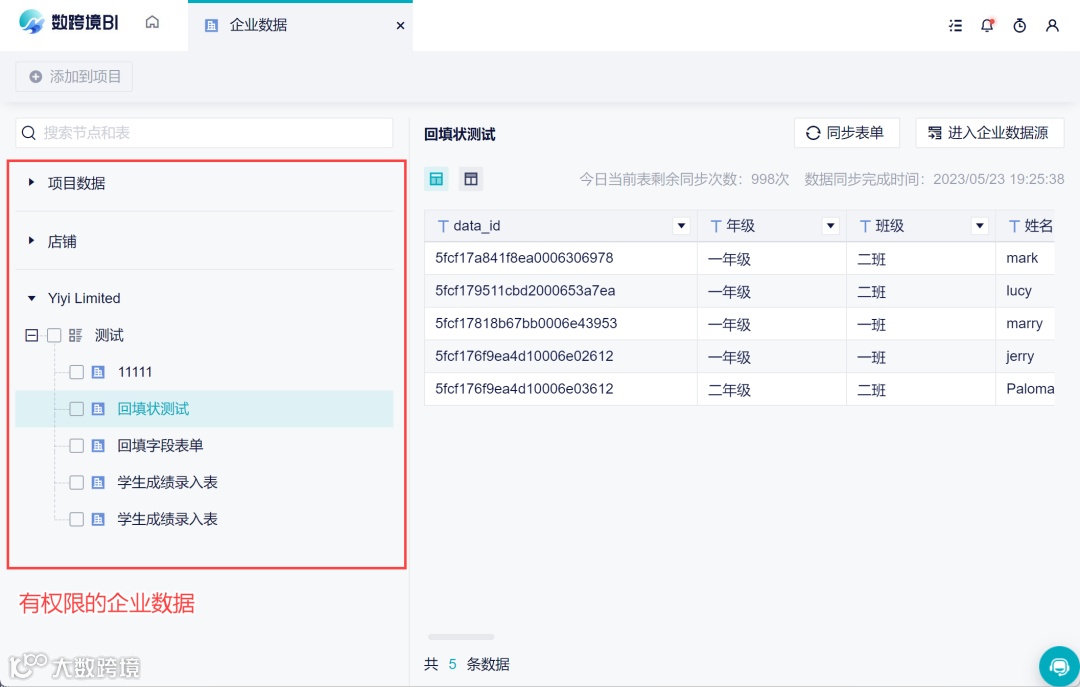The width and height of the screenshot is (1080, 687).
Task: Go to home via the house icon
Action: [x=152, y=23]
